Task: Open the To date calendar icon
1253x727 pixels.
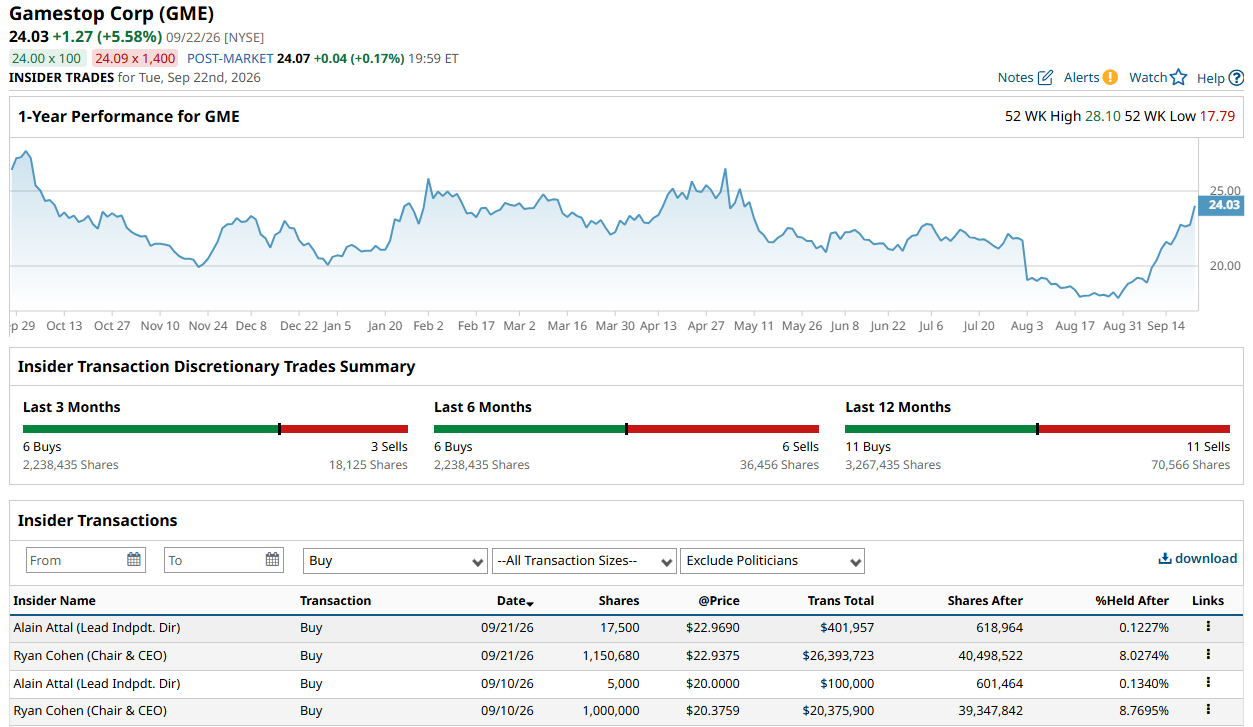Action: tap(272, 560)
